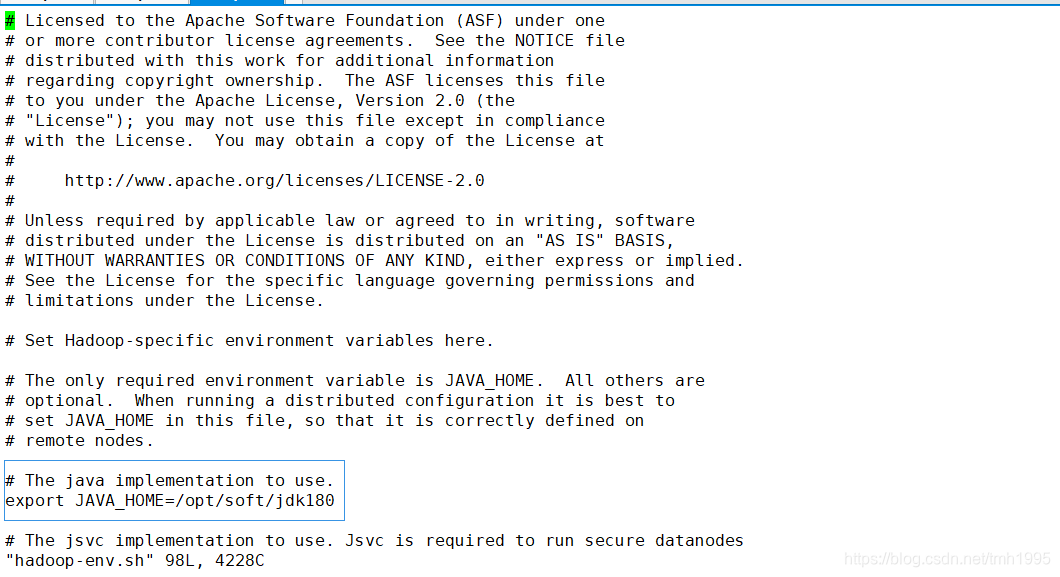Click the line 'regarding copyright ownership'
The height and width of the screenshot is (577, 1060).
click(x=305, y=80)
